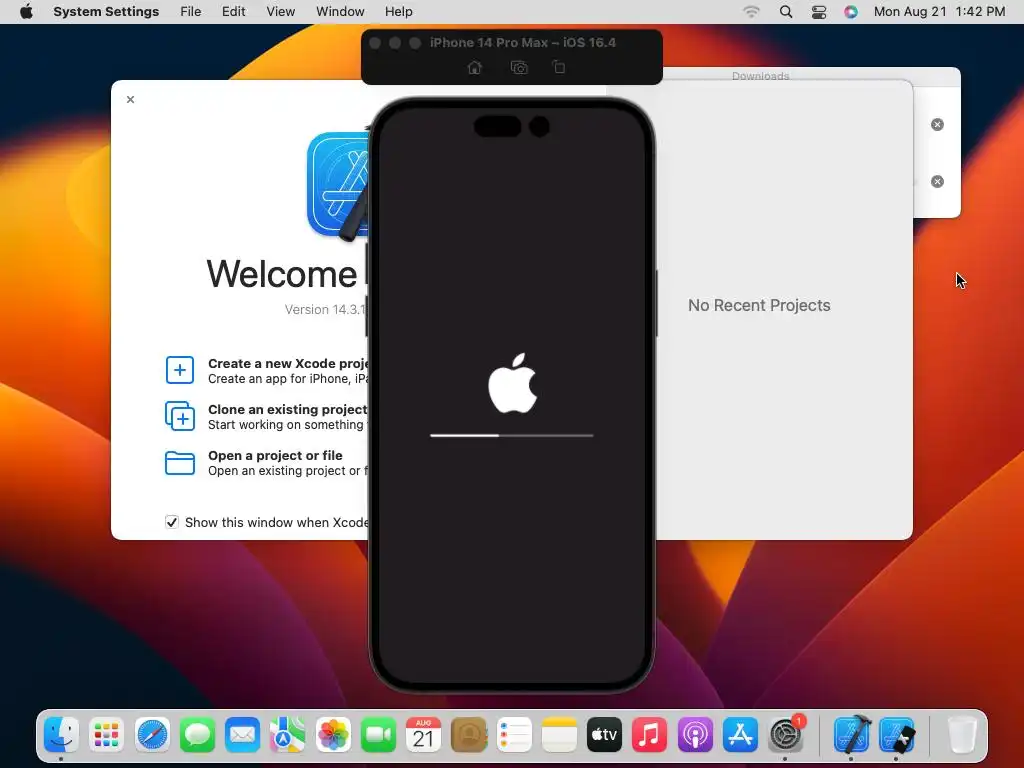Image resolution: width=1024 pixels, height=768 pixels.
Task: Open Maps from the Dock
Action: pos(287,735)
